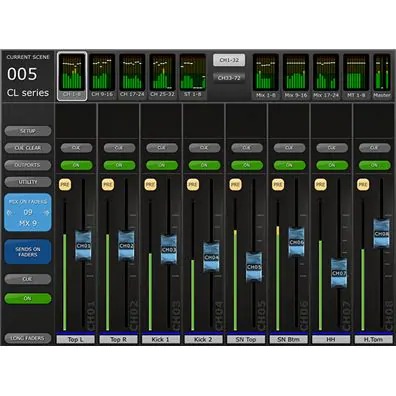Show the Master meter bank
396x396 pixels.
click(x=382, y=77)
